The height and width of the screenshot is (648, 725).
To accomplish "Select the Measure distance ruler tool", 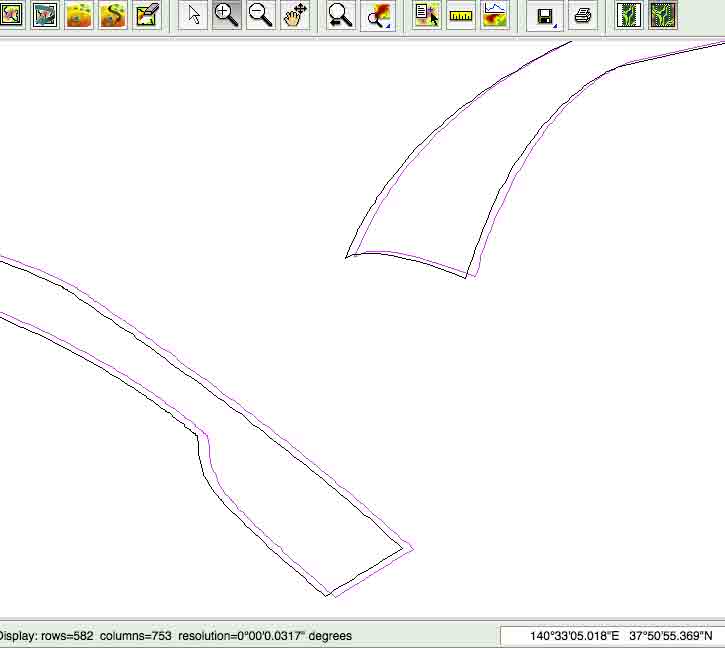I will point(461,15).
